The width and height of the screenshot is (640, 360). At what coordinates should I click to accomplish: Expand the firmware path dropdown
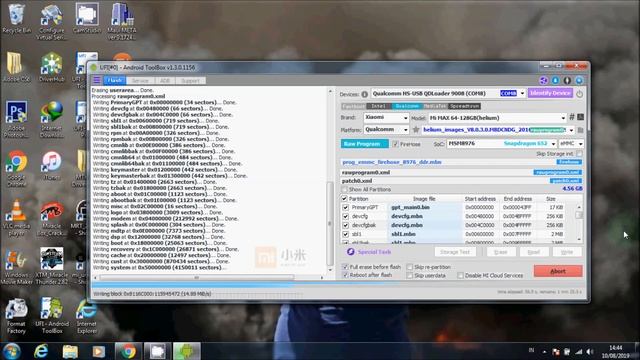(x=571, y=130)
